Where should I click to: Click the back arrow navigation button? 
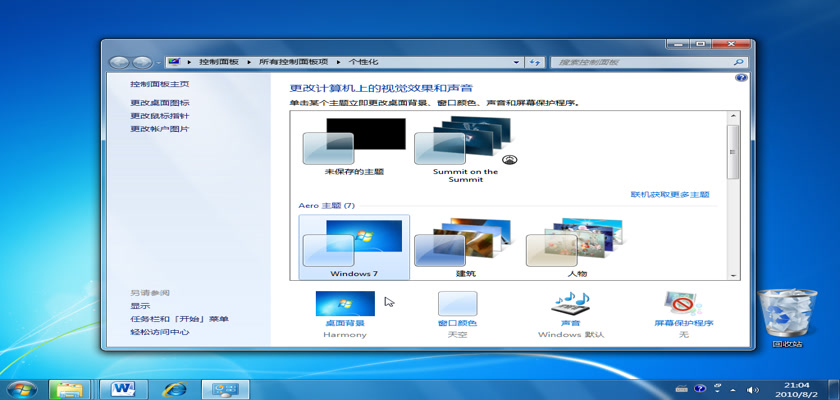[x=118, y=62]
